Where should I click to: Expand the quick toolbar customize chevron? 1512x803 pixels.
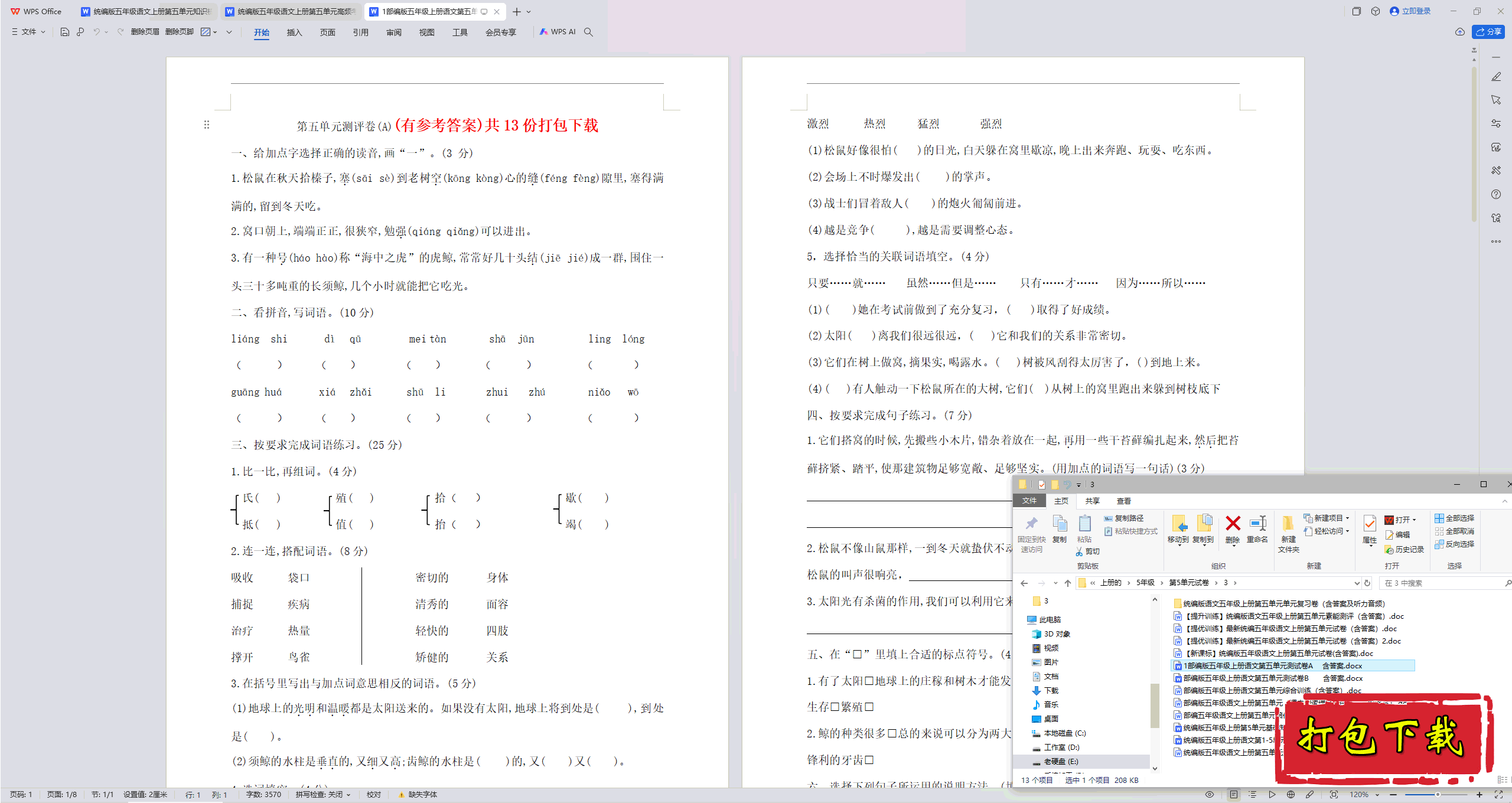click(229, 32)
